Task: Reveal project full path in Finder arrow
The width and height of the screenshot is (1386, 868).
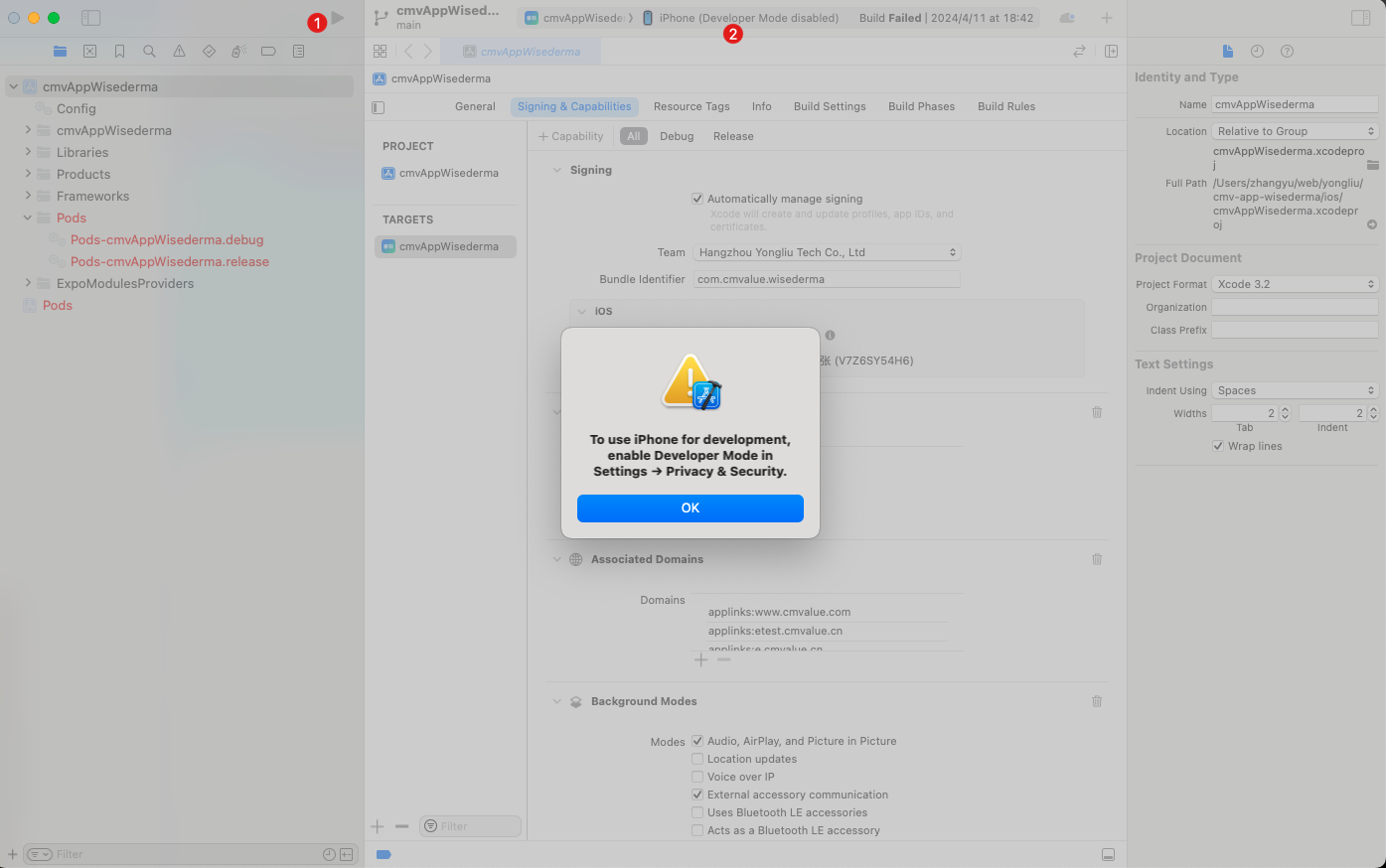Action: click(1372, 224)
